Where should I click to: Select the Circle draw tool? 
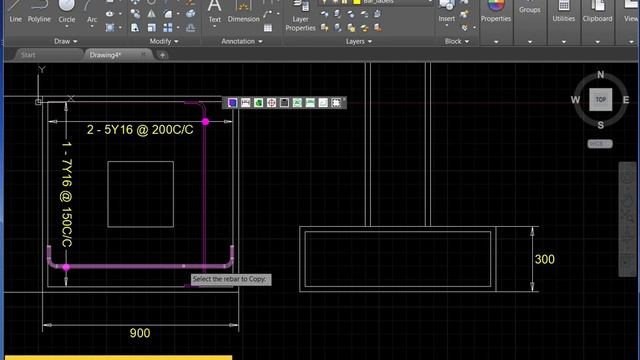coord(67,11)
